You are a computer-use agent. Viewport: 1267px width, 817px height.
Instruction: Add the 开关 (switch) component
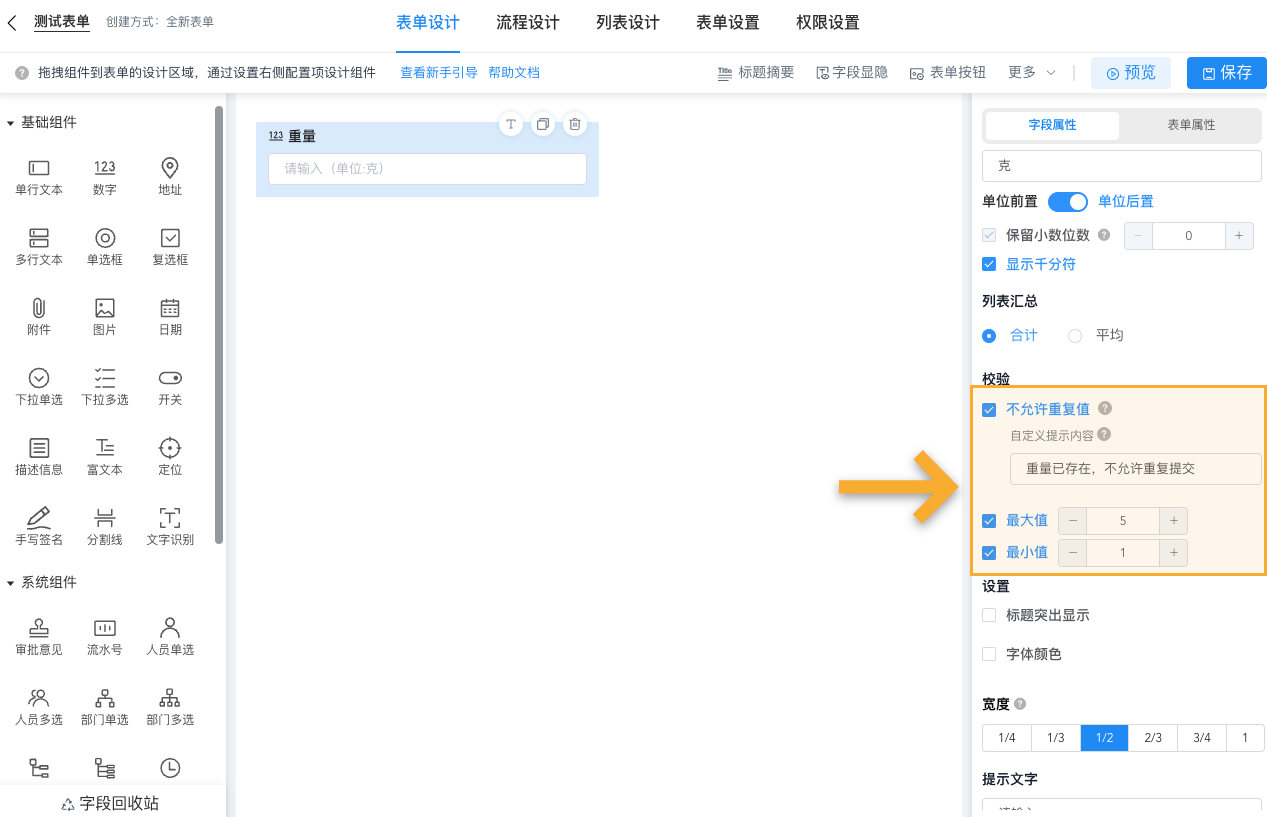[x=169, y=386]
